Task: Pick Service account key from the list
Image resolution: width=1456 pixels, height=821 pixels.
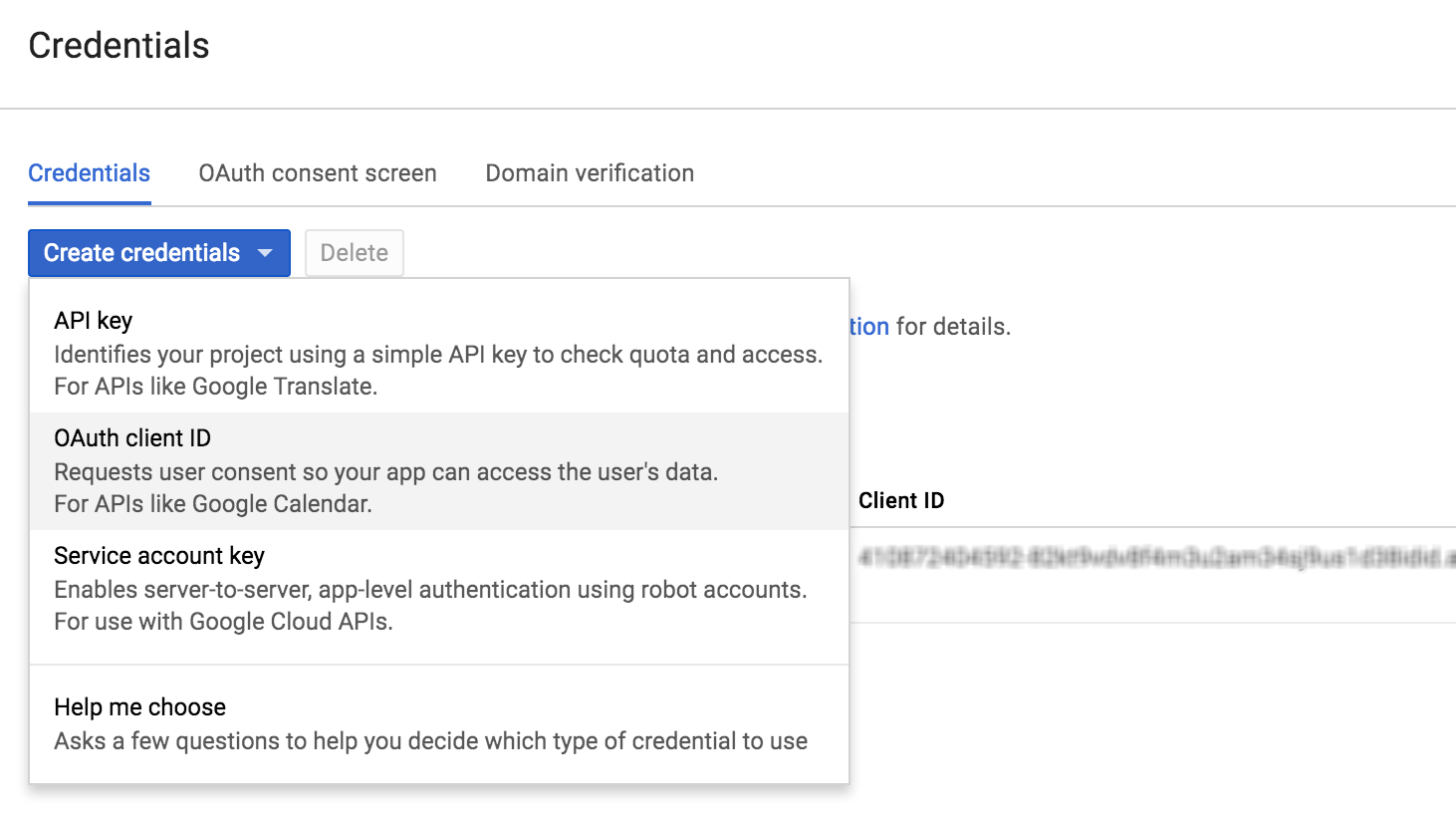Action: pos(159,556)
